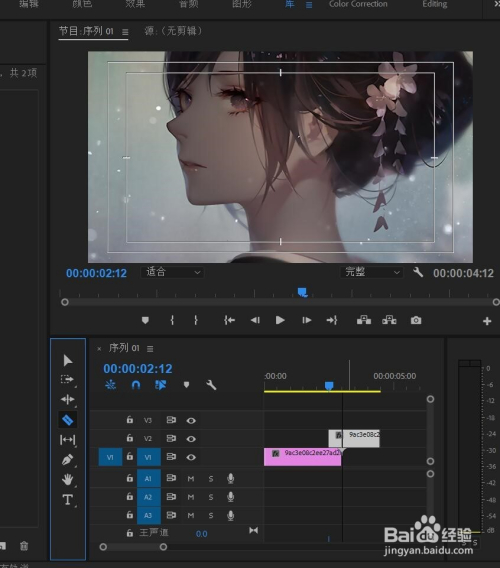Go to In point
This screenshot has width=500, height=568.
(229, 320)
